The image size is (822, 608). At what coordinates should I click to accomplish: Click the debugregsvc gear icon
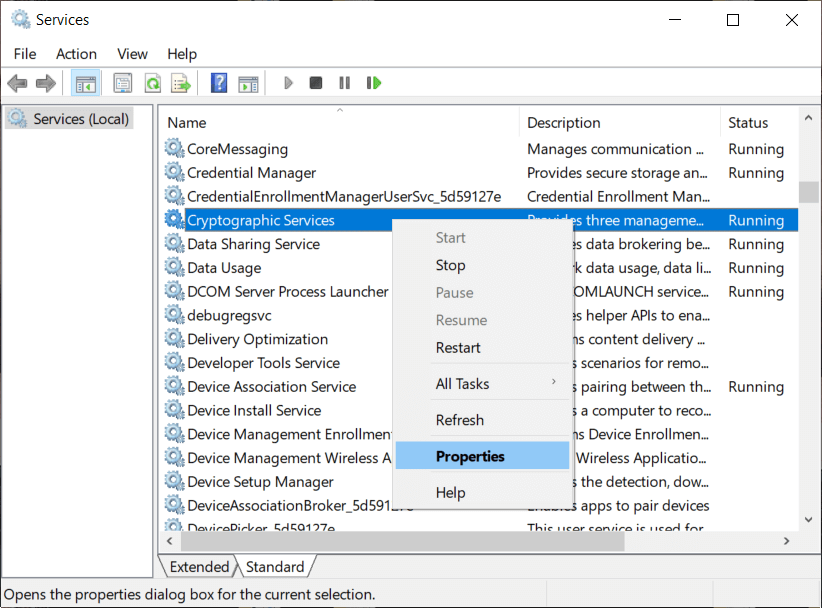pyautogui.click(x=175, y=314)
